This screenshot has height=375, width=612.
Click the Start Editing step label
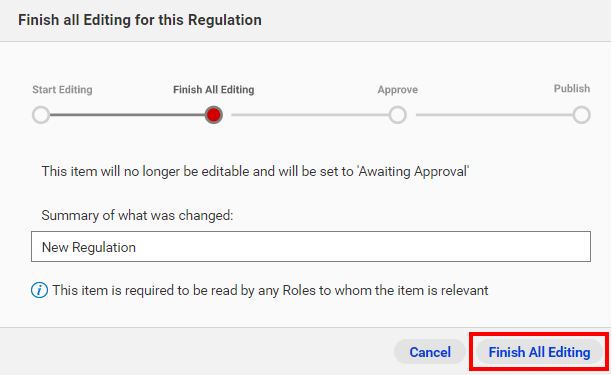coord(62,90)
